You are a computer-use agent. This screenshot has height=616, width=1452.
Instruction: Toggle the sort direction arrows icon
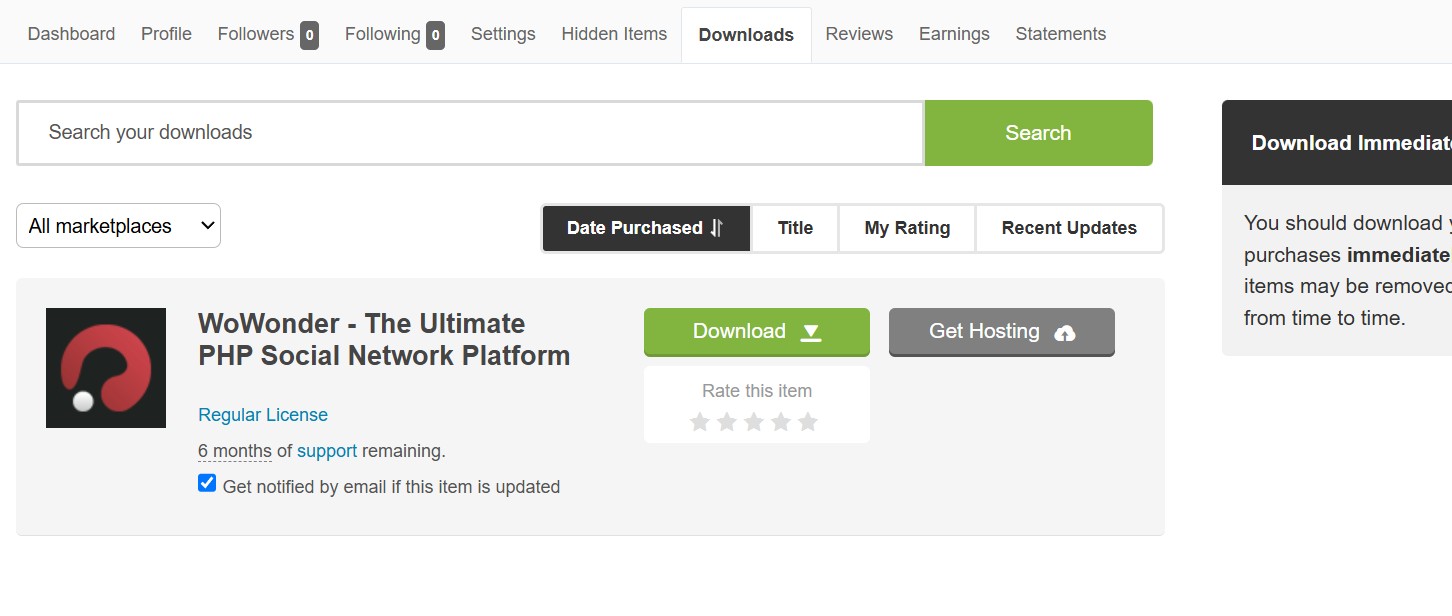(x=716, y=228)
